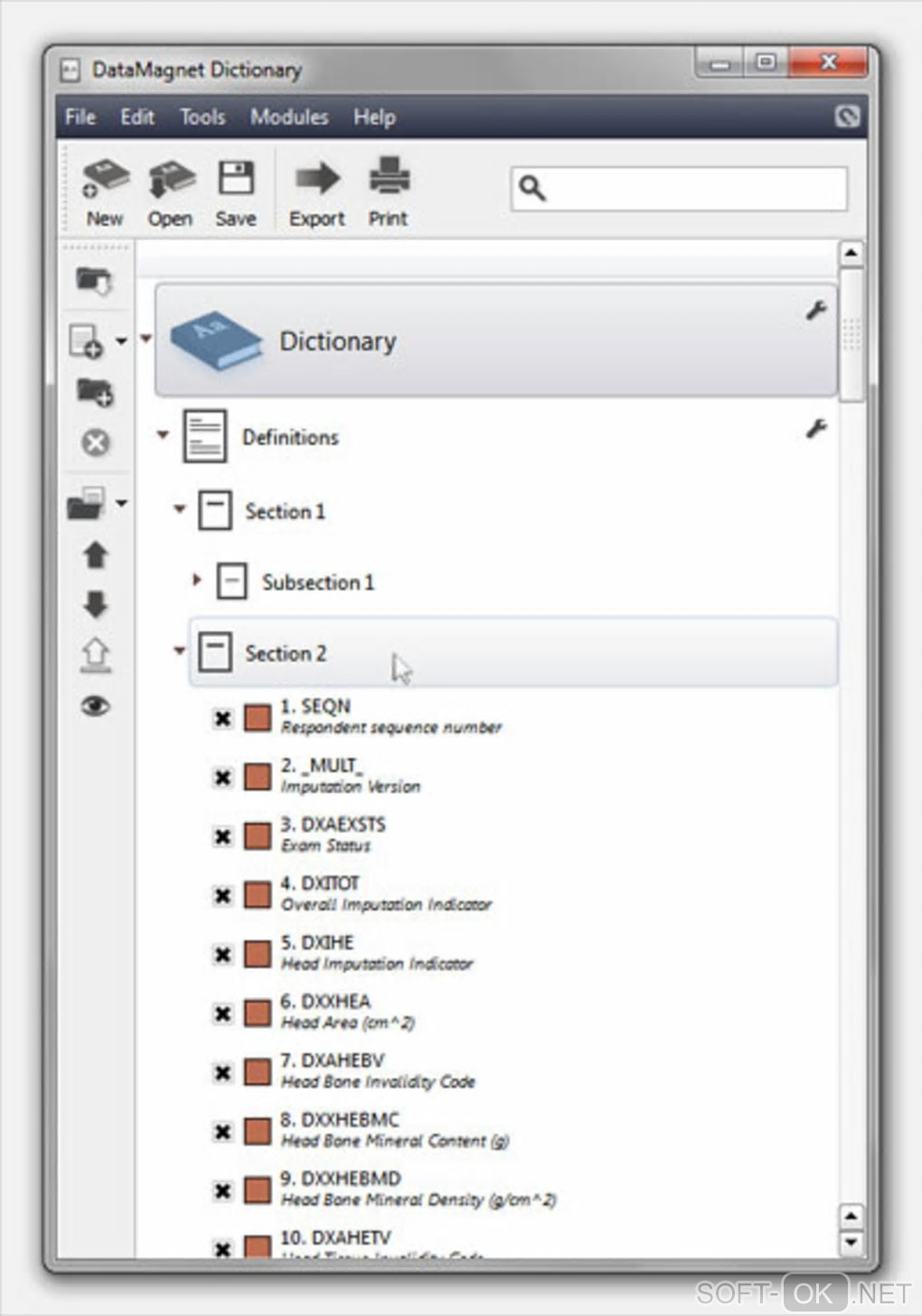Select the Definitions label

290,437
